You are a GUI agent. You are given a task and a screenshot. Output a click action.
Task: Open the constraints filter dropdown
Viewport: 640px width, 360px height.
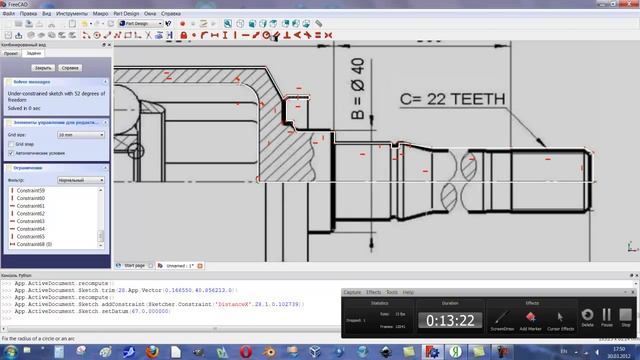pos(81,180)
